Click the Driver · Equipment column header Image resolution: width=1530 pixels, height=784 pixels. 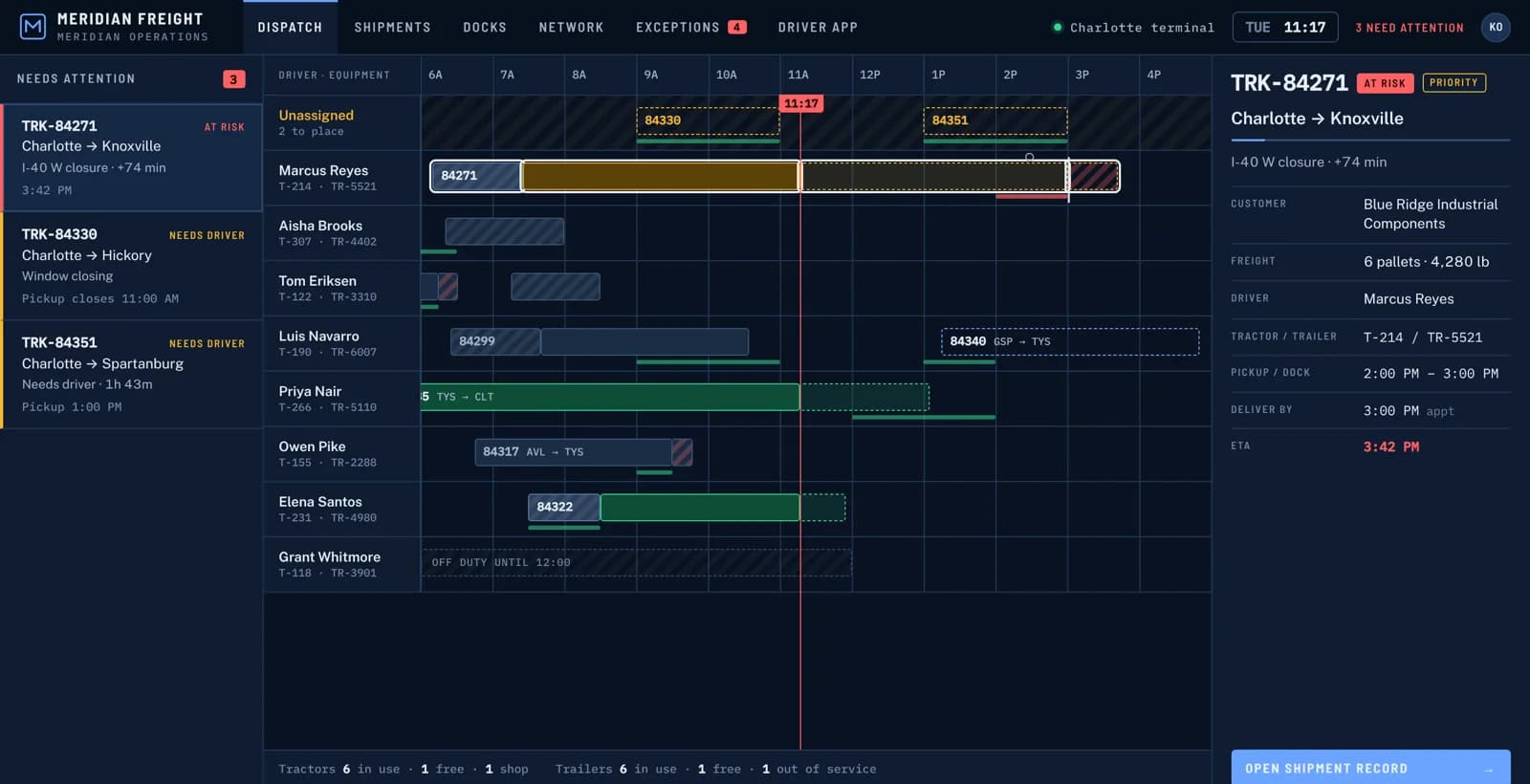334,75
